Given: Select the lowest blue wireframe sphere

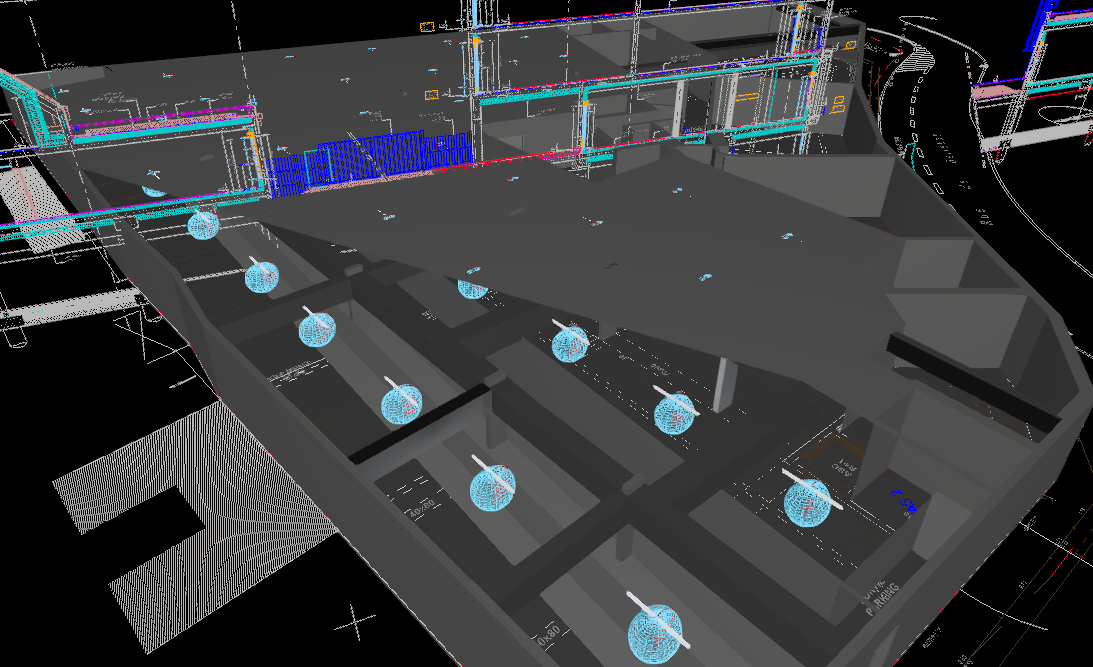Looking at the screenshot, I should [654, 633].
